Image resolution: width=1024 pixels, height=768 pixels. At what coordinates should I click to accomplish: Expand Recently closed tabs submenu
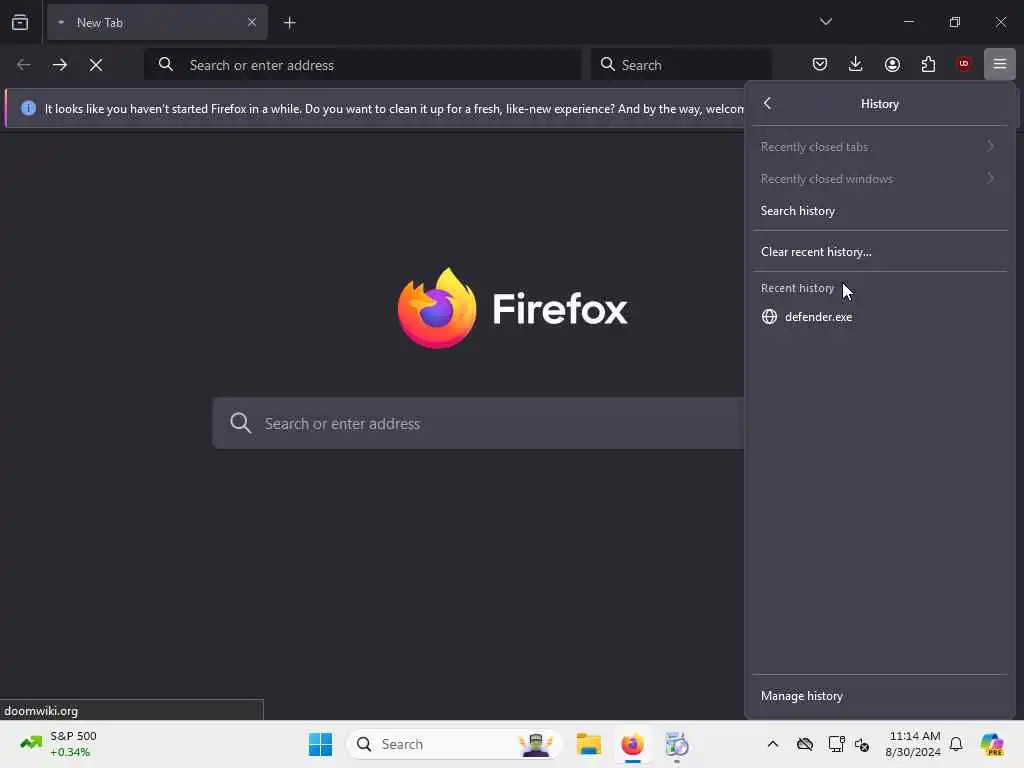(880, 147)
